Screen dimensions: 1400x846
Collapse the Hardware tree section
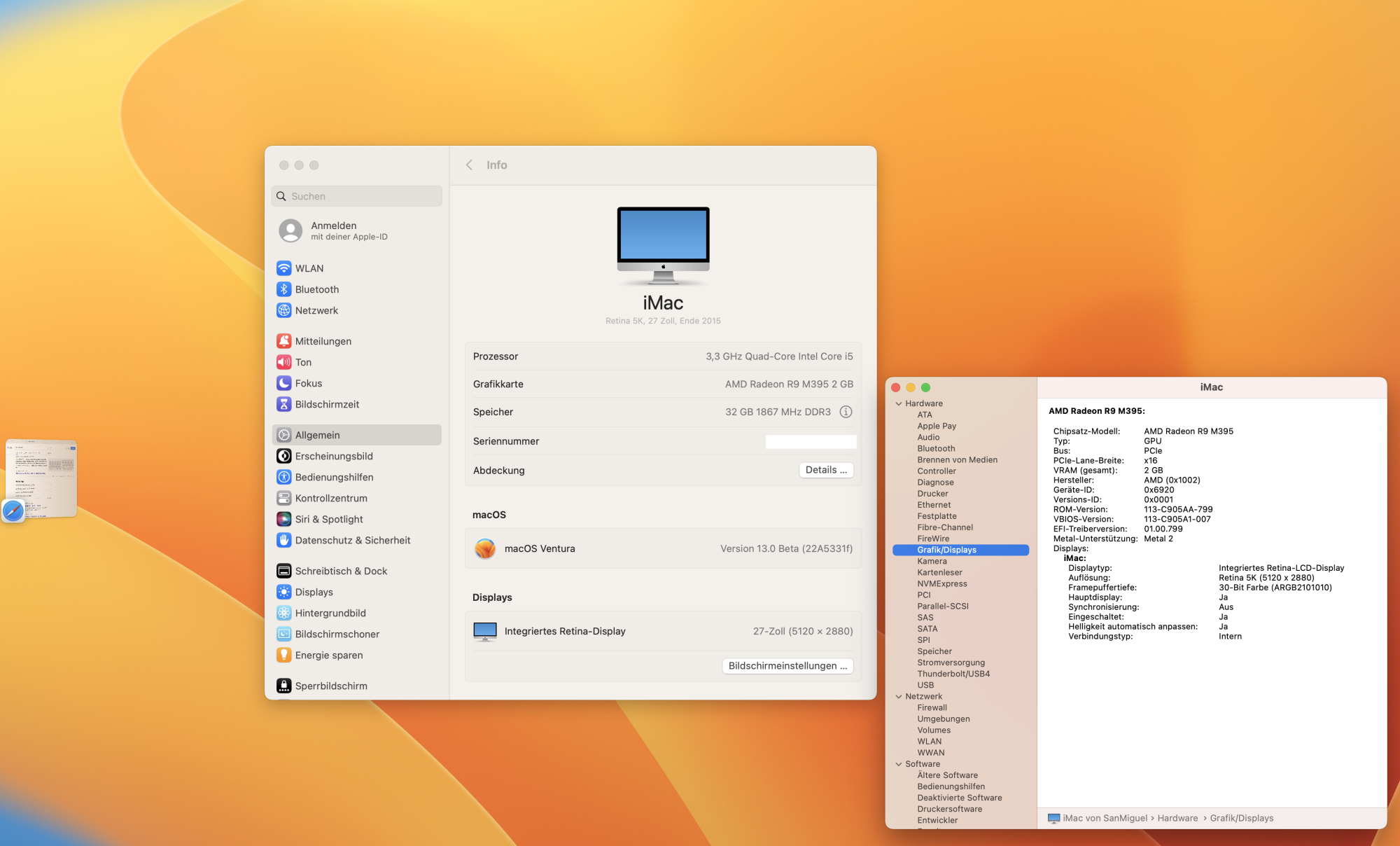pos(899,403)
